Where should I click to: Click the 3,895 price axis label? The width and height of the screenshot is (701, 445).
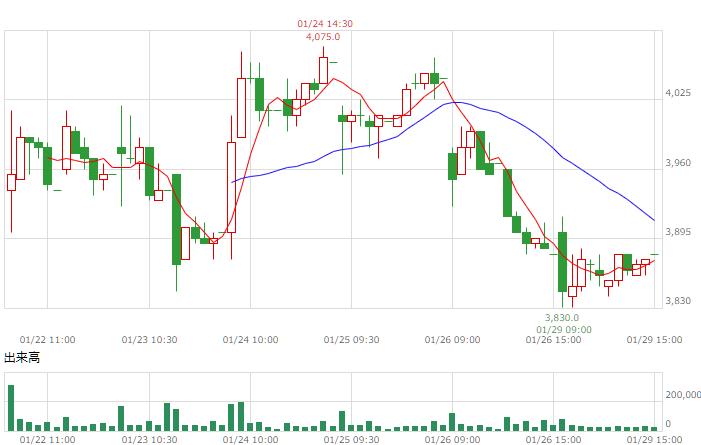[678, 231]
